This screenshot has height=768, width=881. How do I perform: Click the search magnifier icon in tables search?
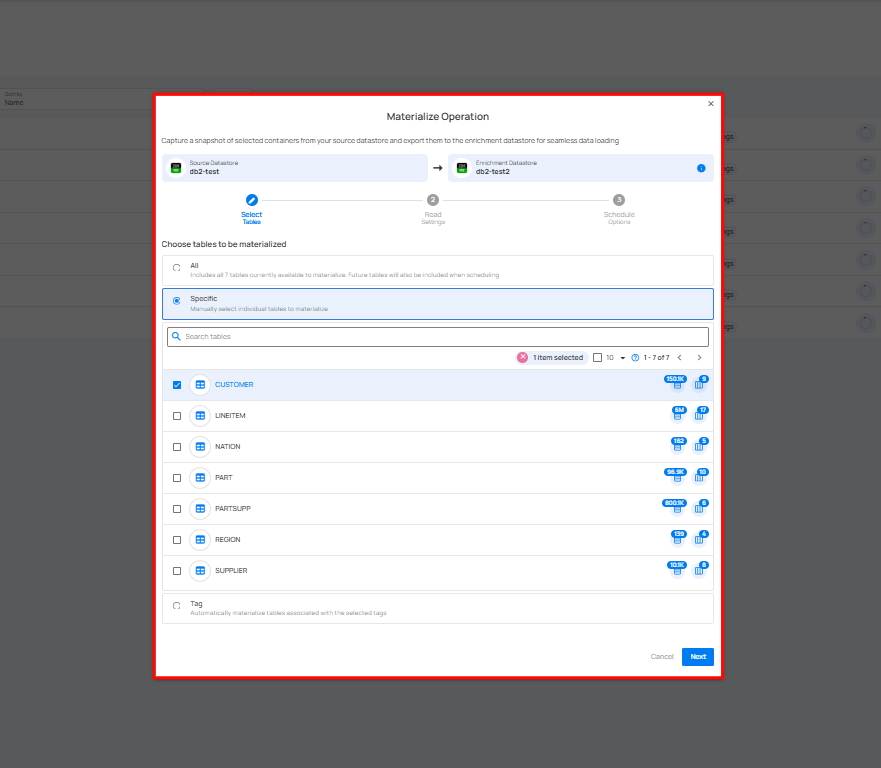click(x=177, y=336)
